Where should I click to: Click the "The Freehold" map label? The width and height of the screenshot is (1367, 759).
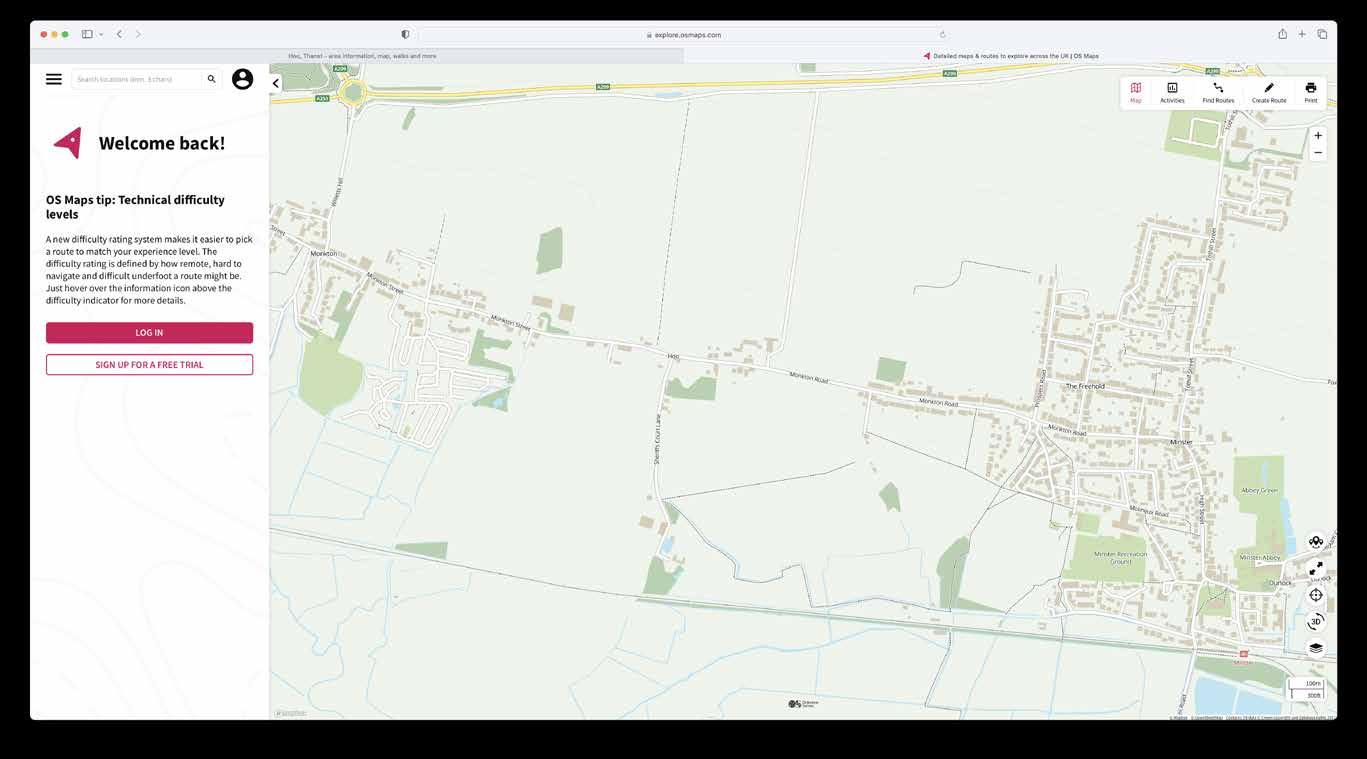click(x=1085, y=386)
